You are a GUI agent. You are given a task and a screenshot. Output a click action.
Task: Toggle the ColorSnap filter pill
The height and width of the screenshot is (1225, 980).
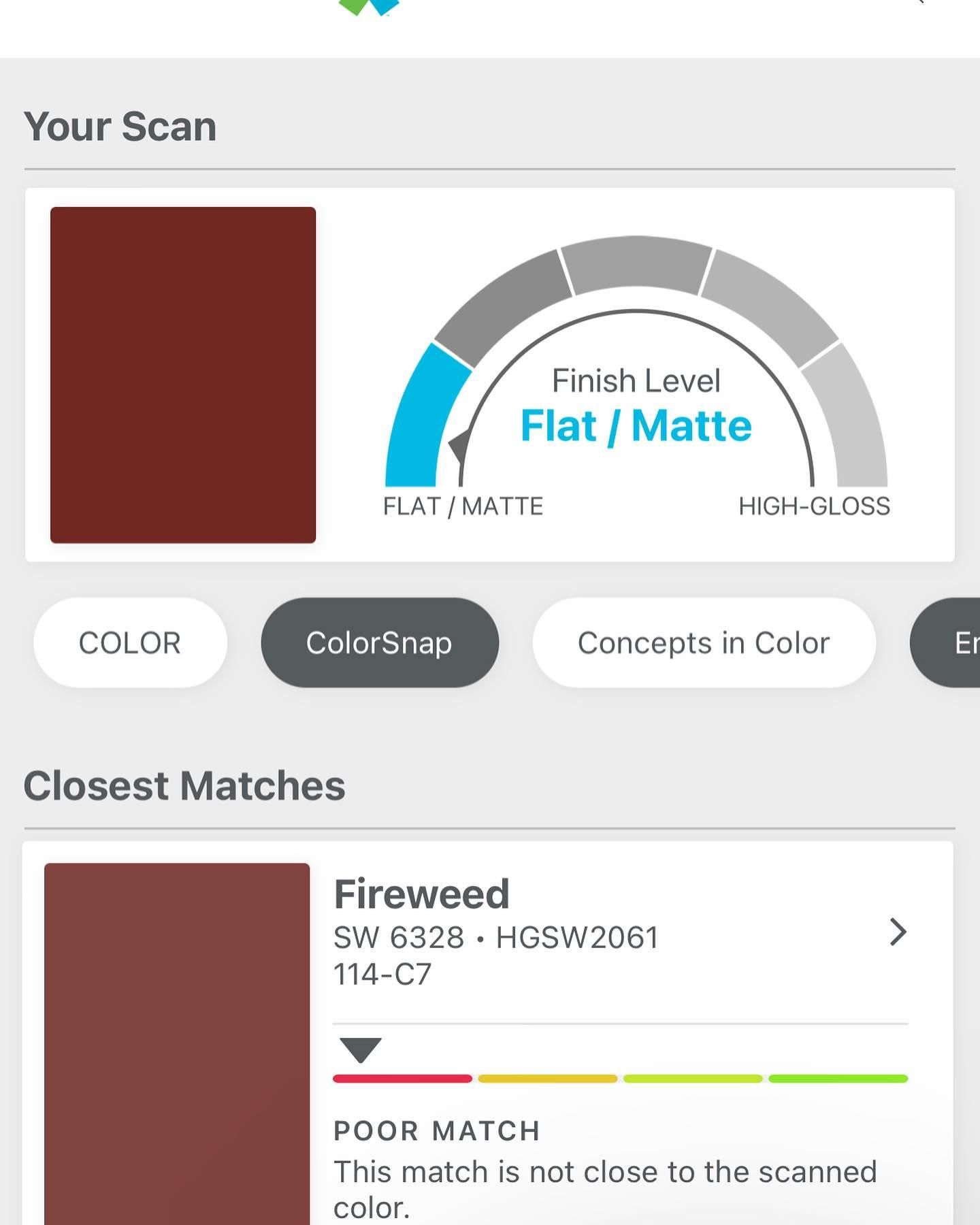(380, 642)
